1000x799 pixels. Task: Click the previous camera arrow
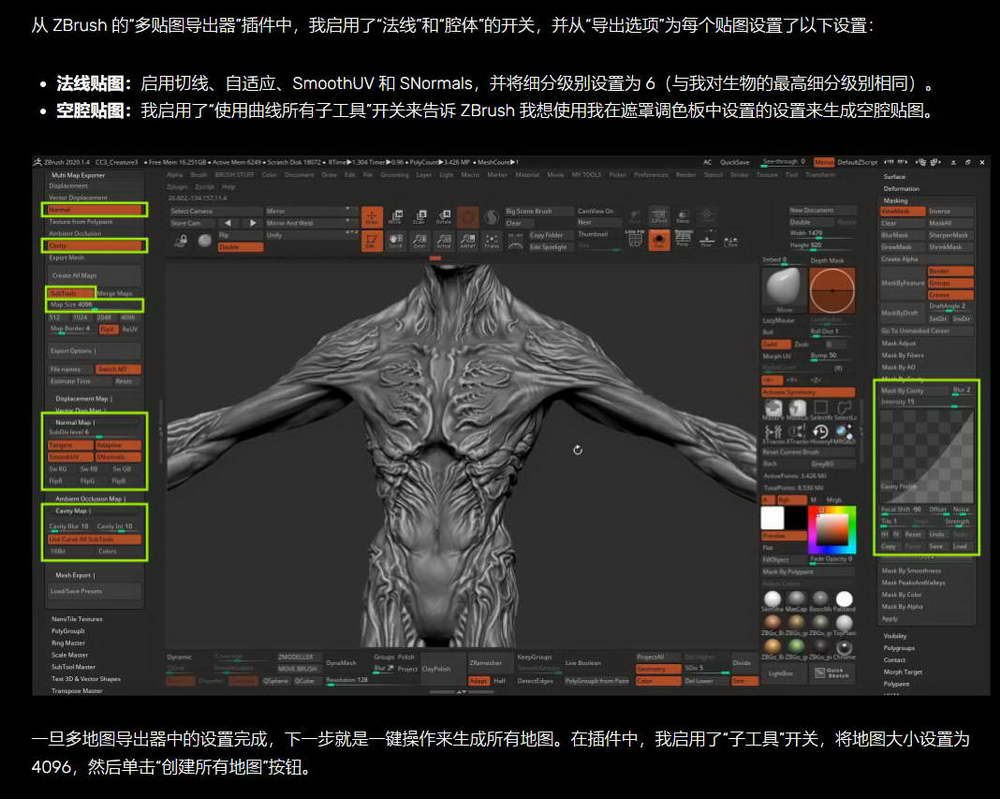click(228, 223)
